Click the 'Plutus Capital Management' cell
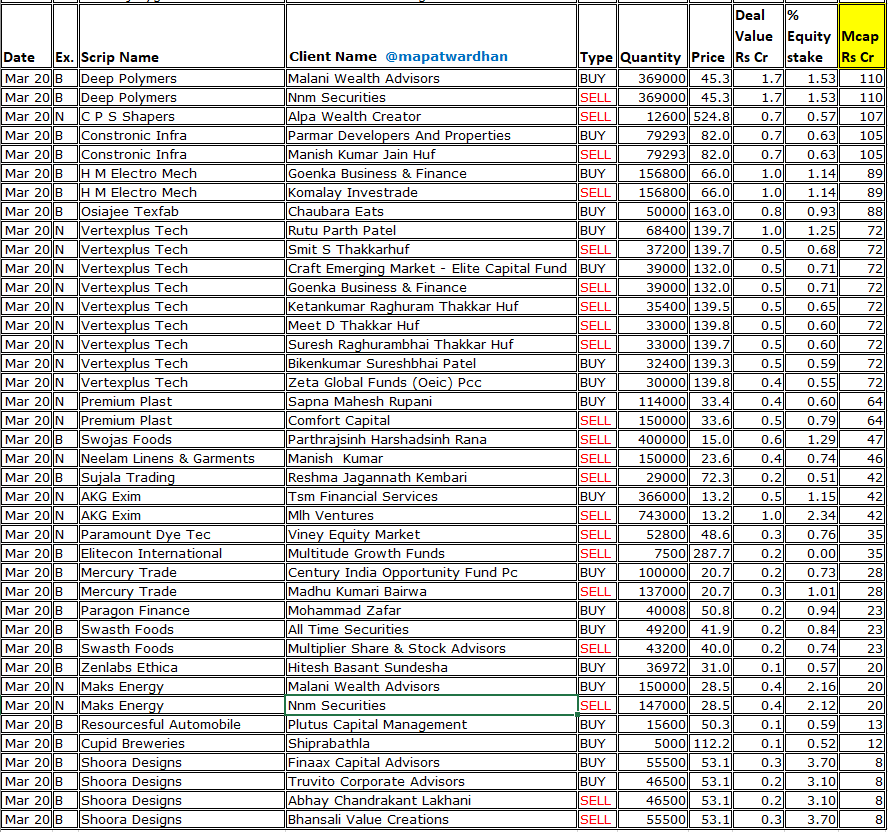 tap(431, 724)
